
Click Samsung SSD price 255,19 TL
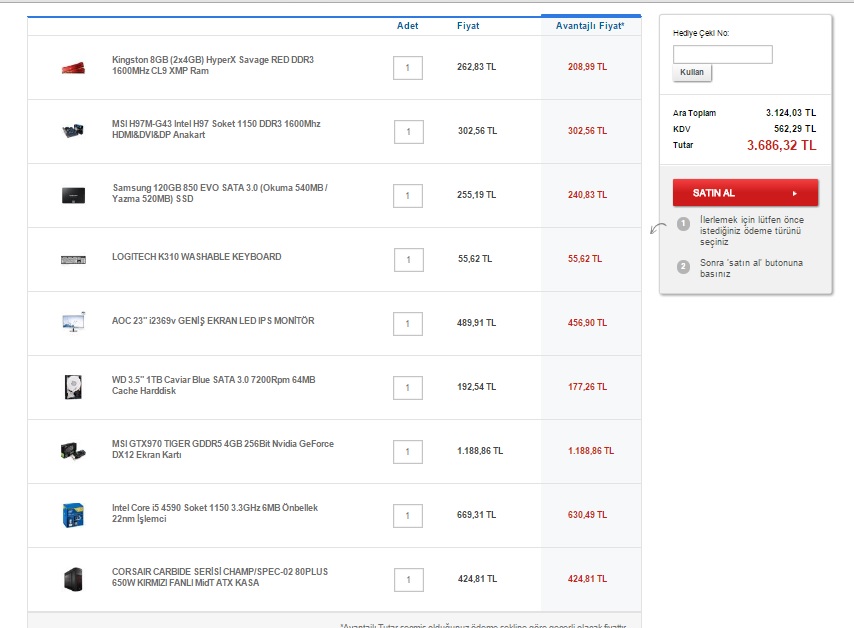point(477,194)
